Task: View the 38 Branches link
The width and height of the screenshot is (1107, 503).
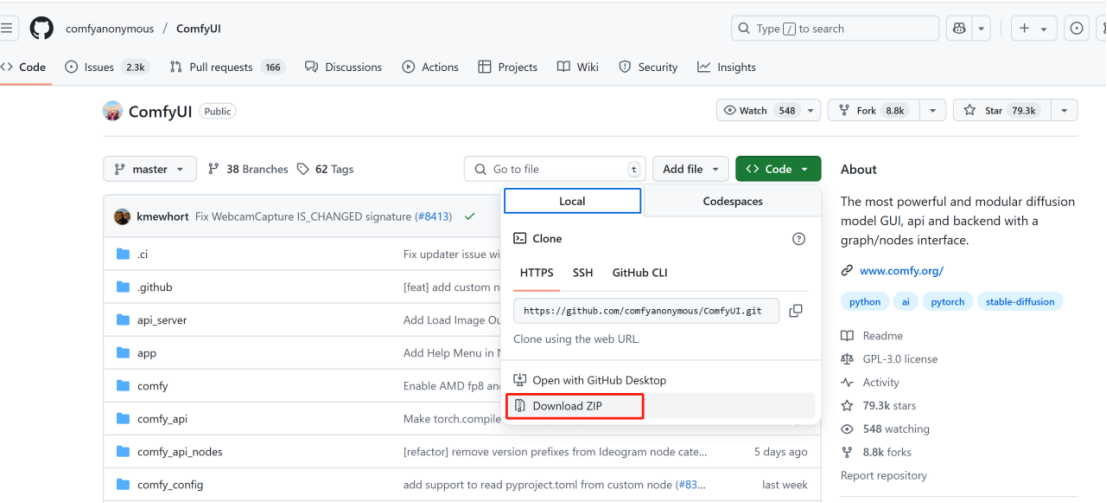Action: pos(248,169)
